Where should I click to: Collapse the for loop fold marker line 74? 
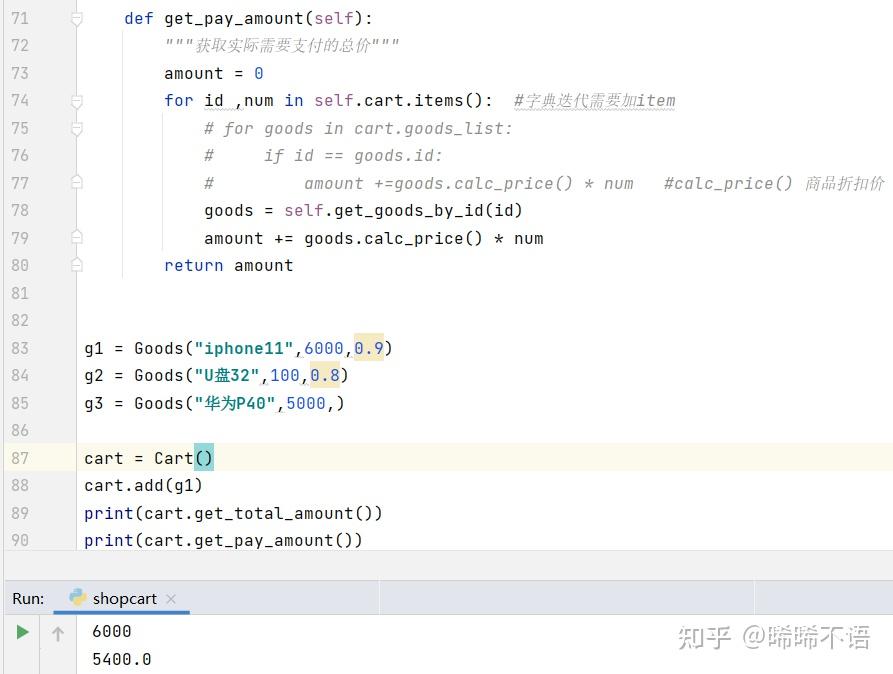[77, 101]
